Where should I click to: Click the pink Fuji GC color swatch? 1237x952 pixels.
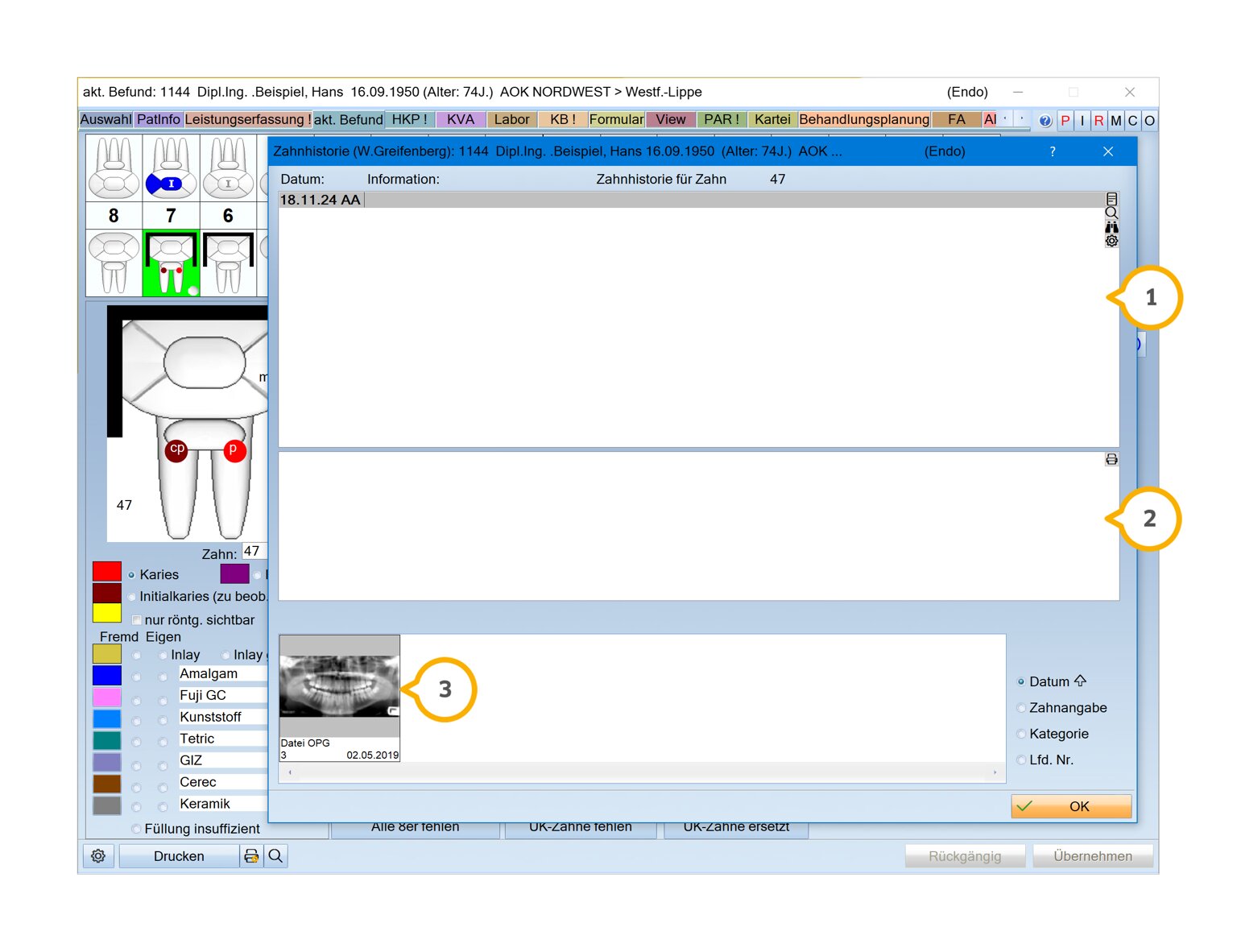pos(107,697)
